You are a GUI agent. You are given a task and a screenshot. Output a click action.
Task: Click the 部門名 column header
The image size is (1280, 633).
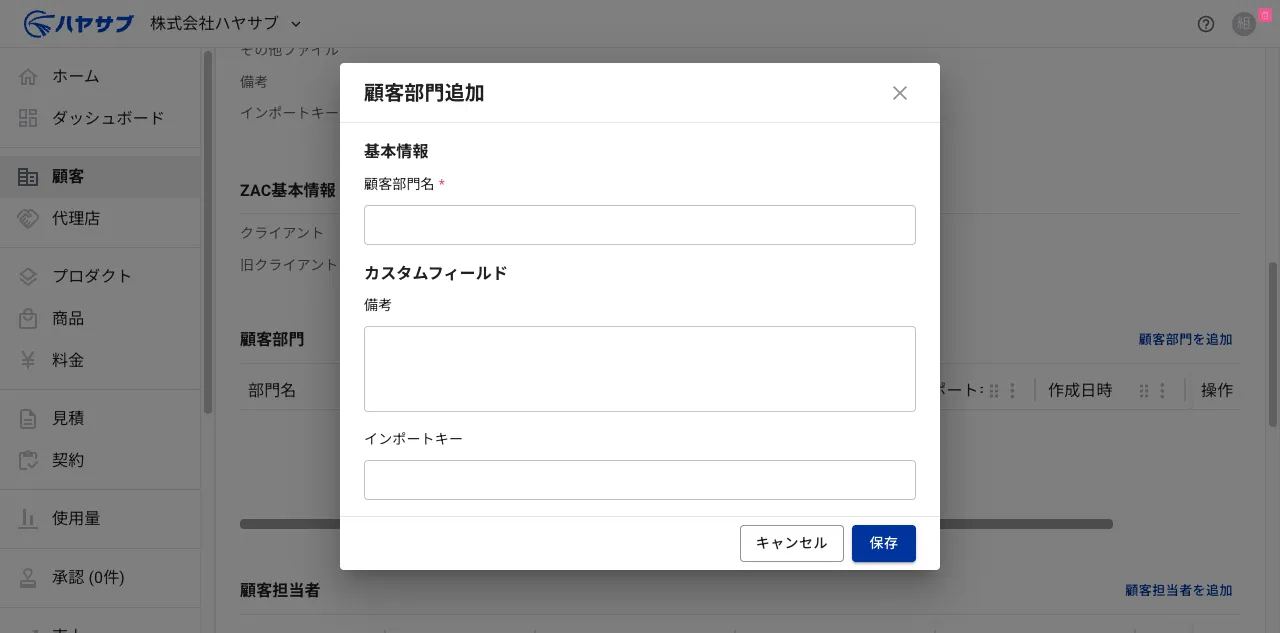[x=272, y=390]
